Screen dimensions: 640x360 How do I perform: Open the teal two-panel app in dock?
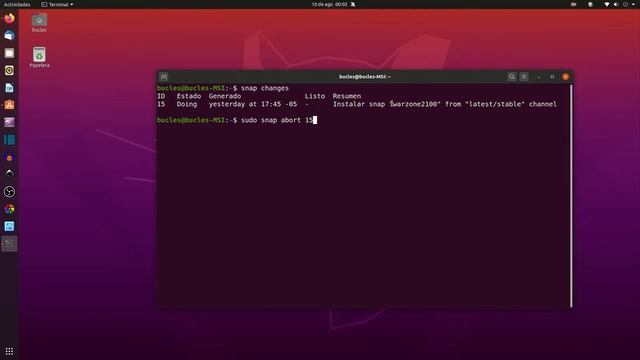point(9,140)
